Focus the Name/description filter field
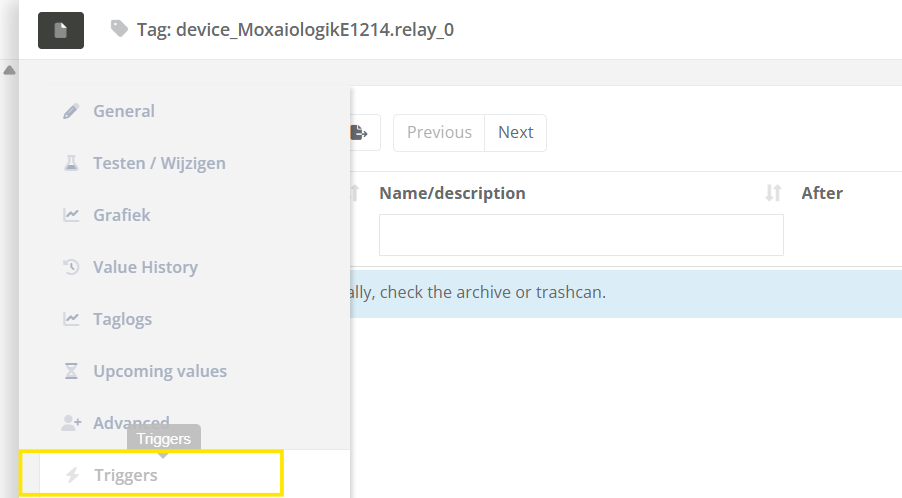902x498 pixels. tap(581, 235)
